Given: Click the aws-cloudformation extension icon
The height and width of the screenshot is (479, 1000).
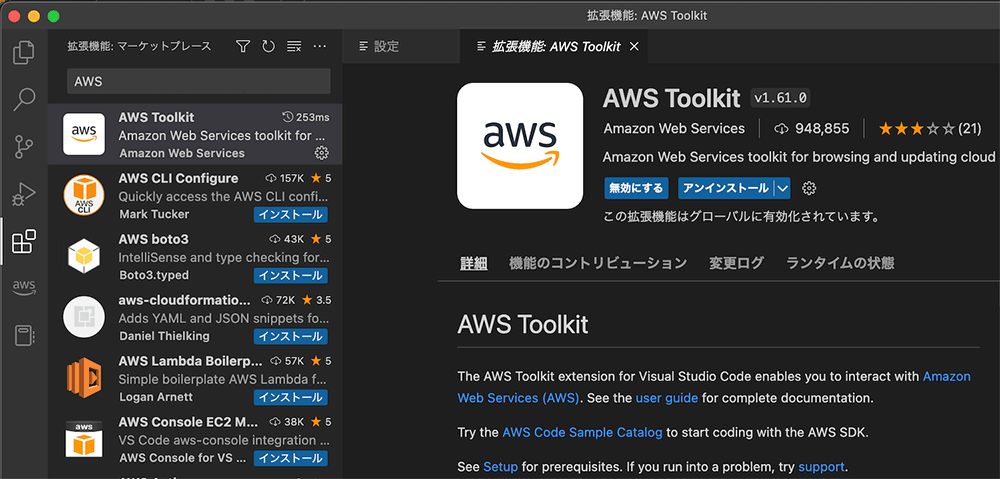Looking at the screenshot, I should pyautogui.click(x=84, y=316).
